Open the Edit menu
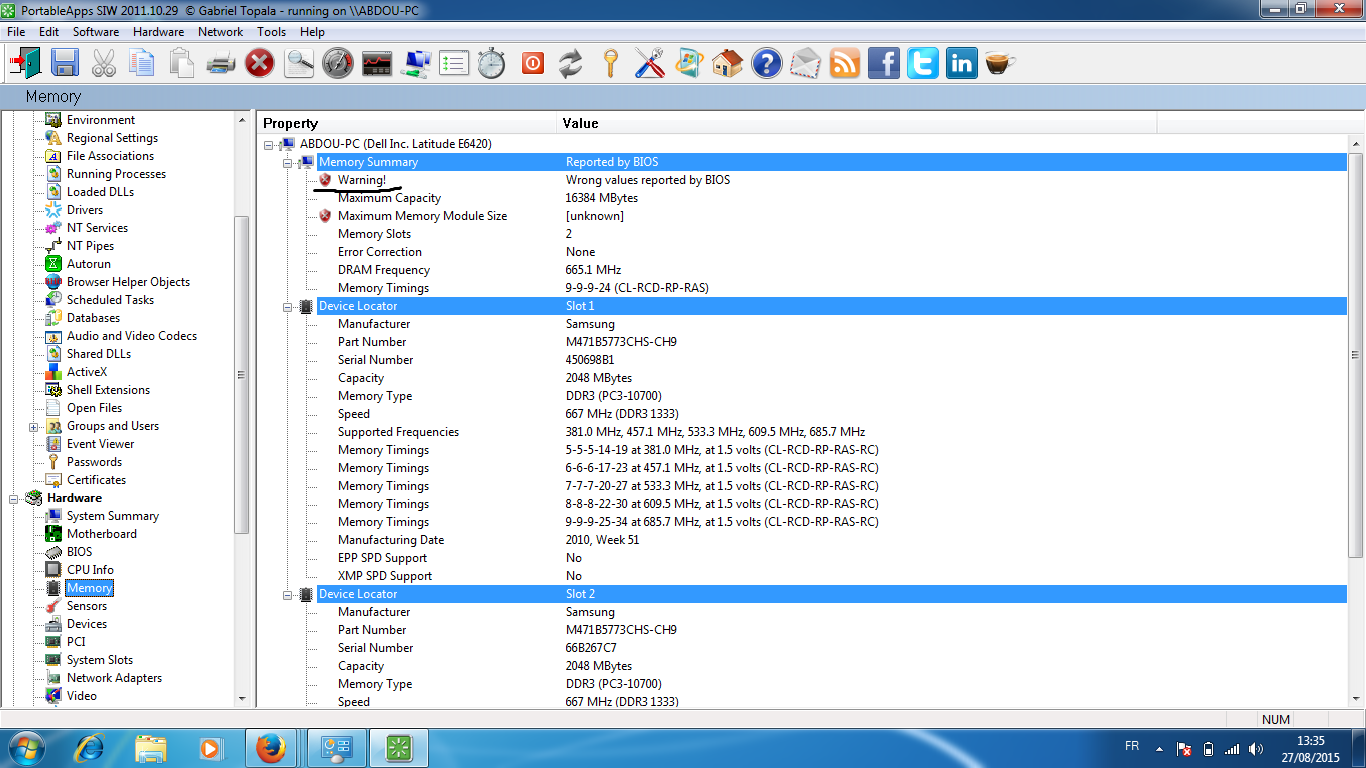 point(49,32)
